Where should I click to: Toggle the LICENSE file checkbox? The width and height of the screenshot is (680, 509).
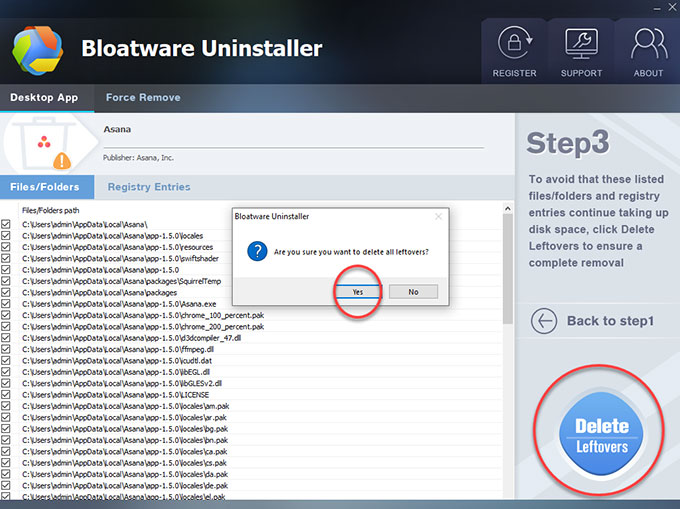(6, 395)
